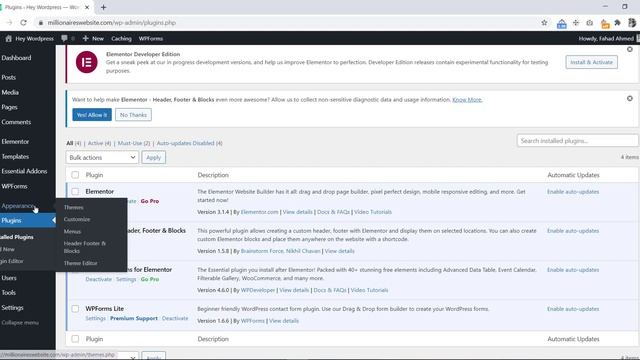The height and width of the screenshot is (360, 640).
Task: Open the browser extensions puzzle icon
Action: (618, 23)
